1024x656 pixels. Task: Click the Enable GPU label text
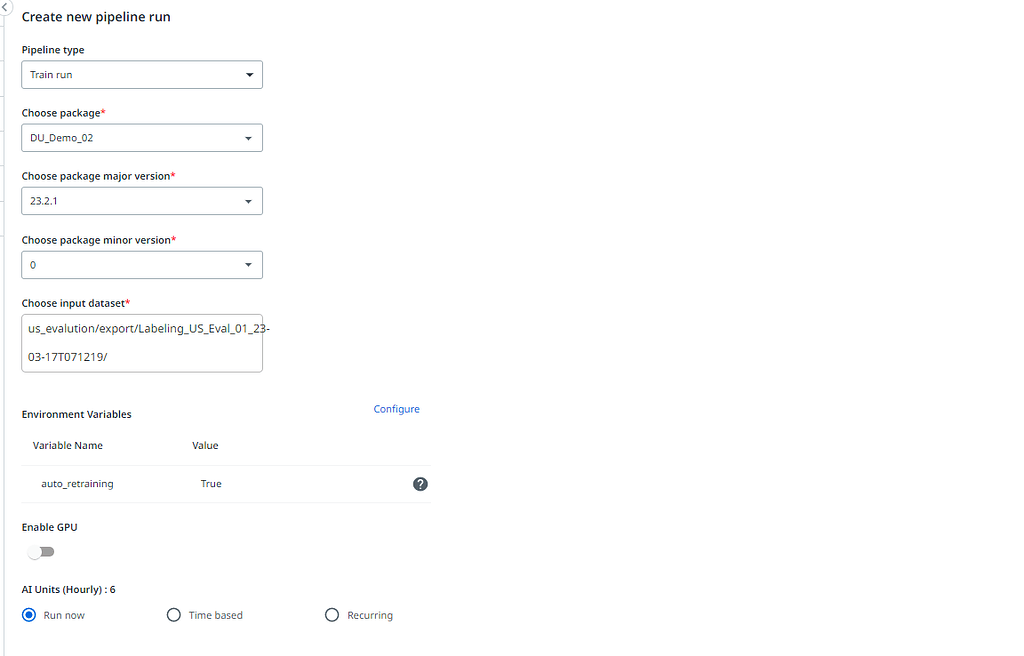49,527
